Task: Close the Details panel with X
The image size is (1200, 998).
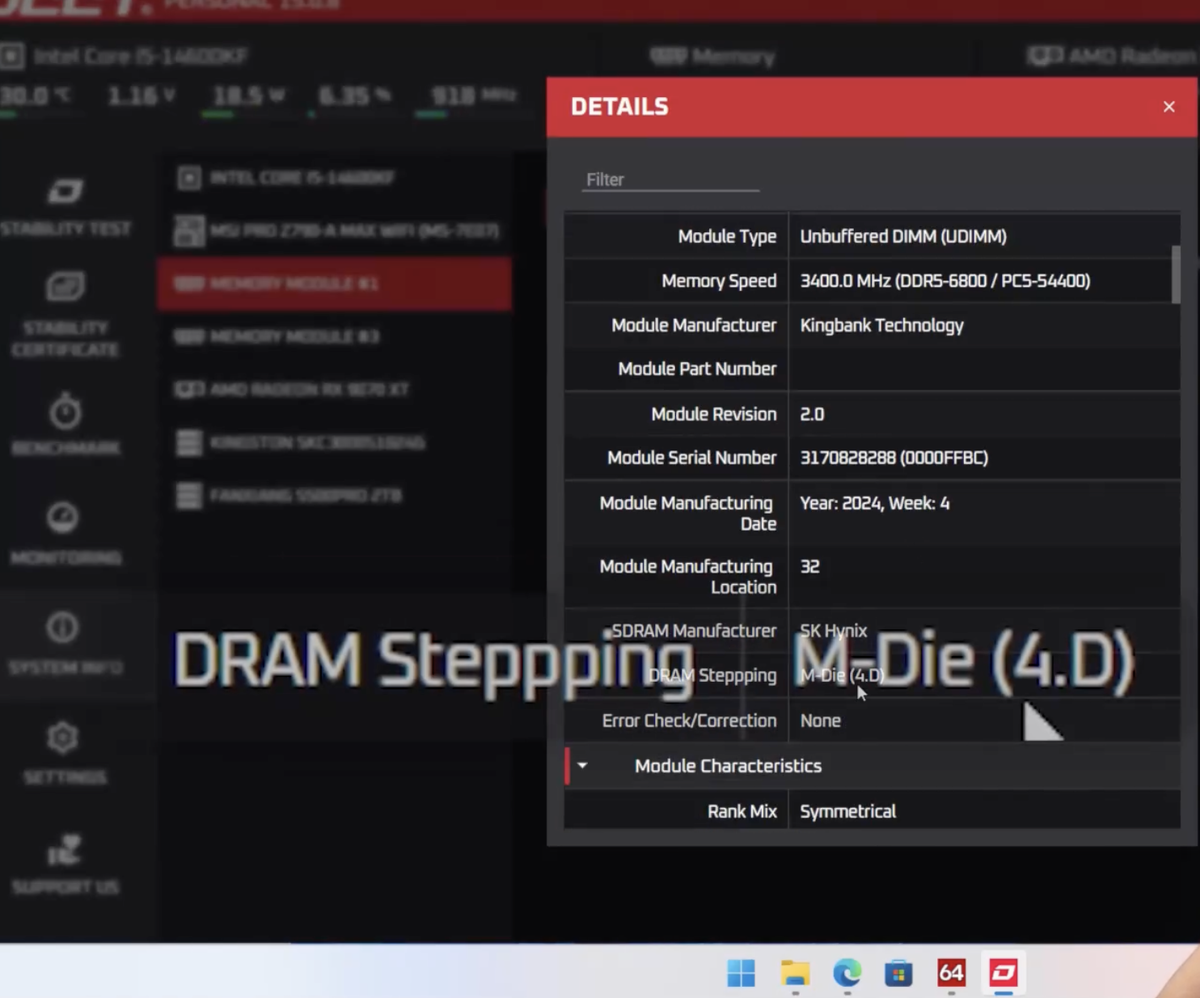Action: pyautogui.click(x=1169, y=106)
